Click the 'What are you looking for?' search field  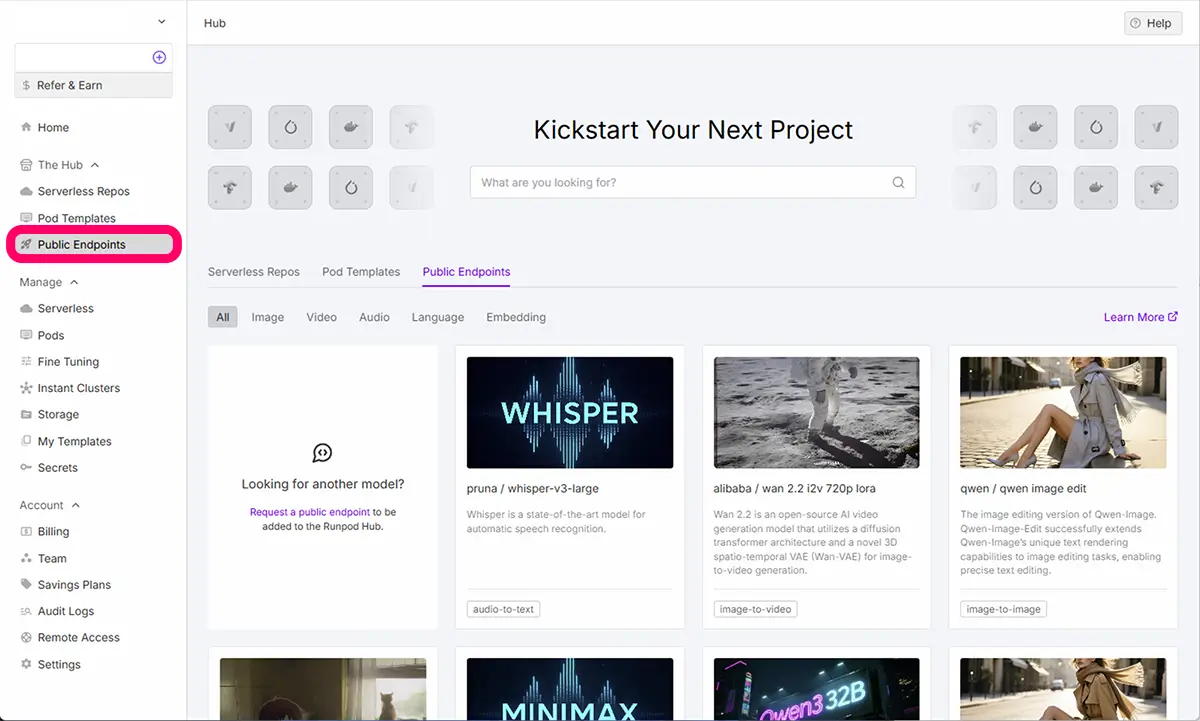point(680,183)
